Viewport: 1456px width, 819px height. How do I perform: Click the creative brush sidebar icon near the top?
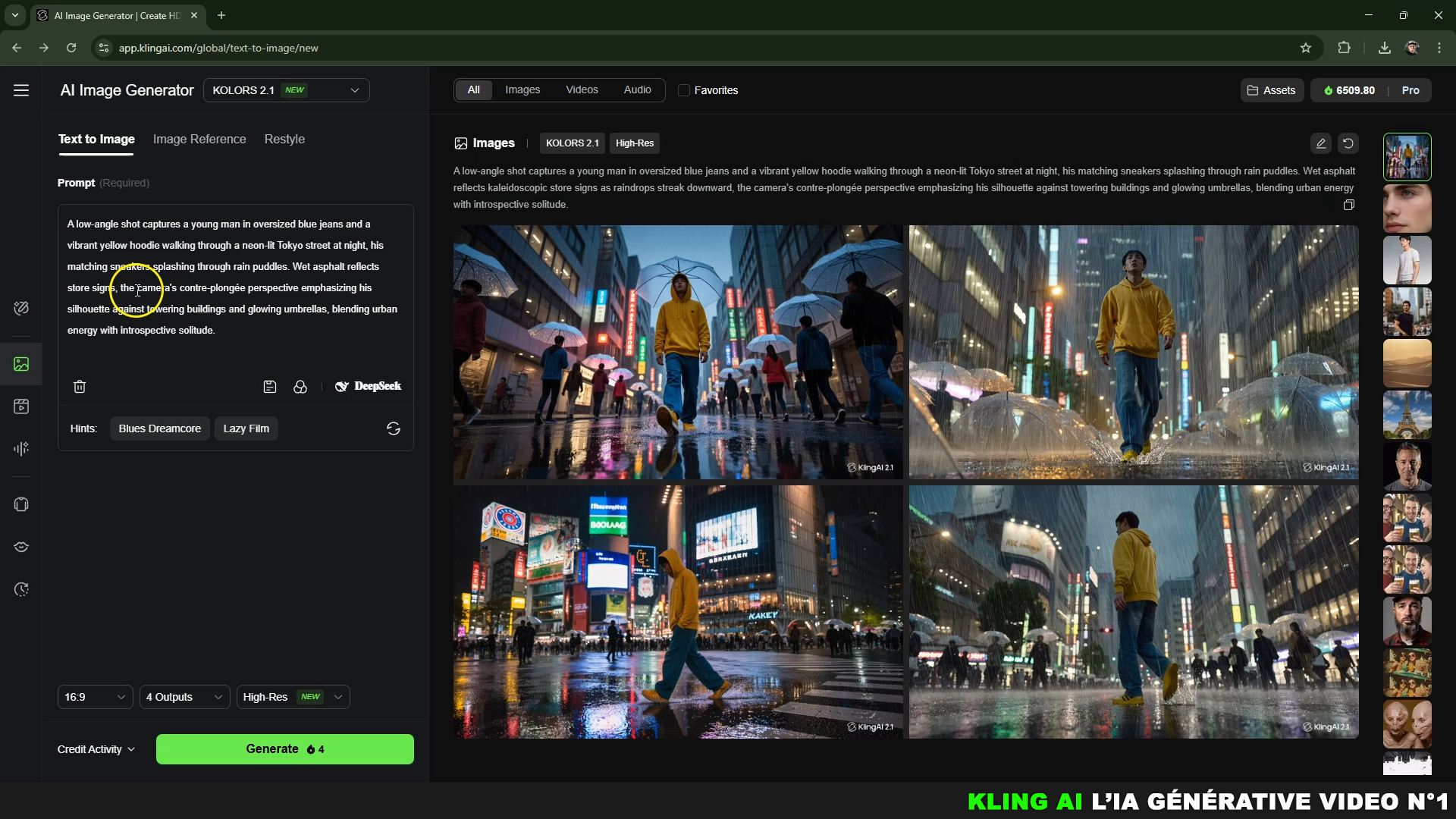tap(21, 308)
